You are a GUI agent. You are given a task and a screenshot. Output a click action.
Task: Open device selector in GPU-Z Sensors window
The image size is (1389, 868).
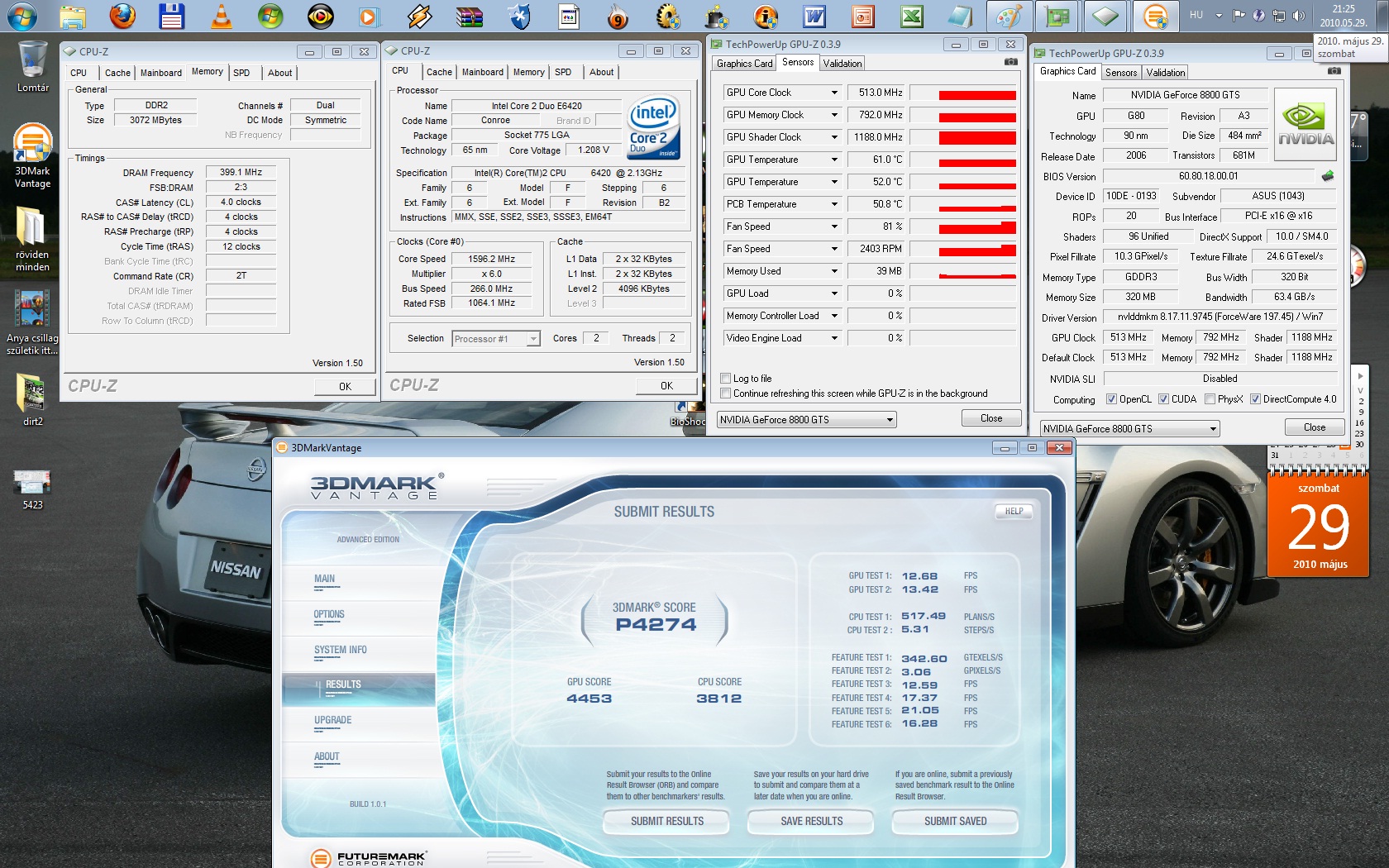tap(806, 420)
